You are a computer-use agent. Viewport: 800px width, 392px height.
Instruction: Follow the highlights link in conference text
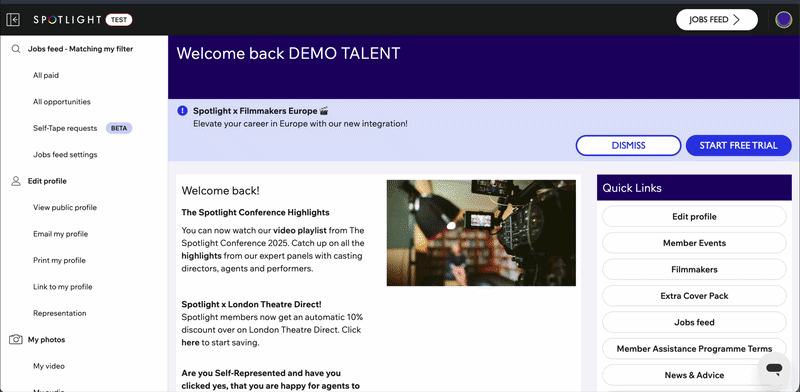(202, 256)
